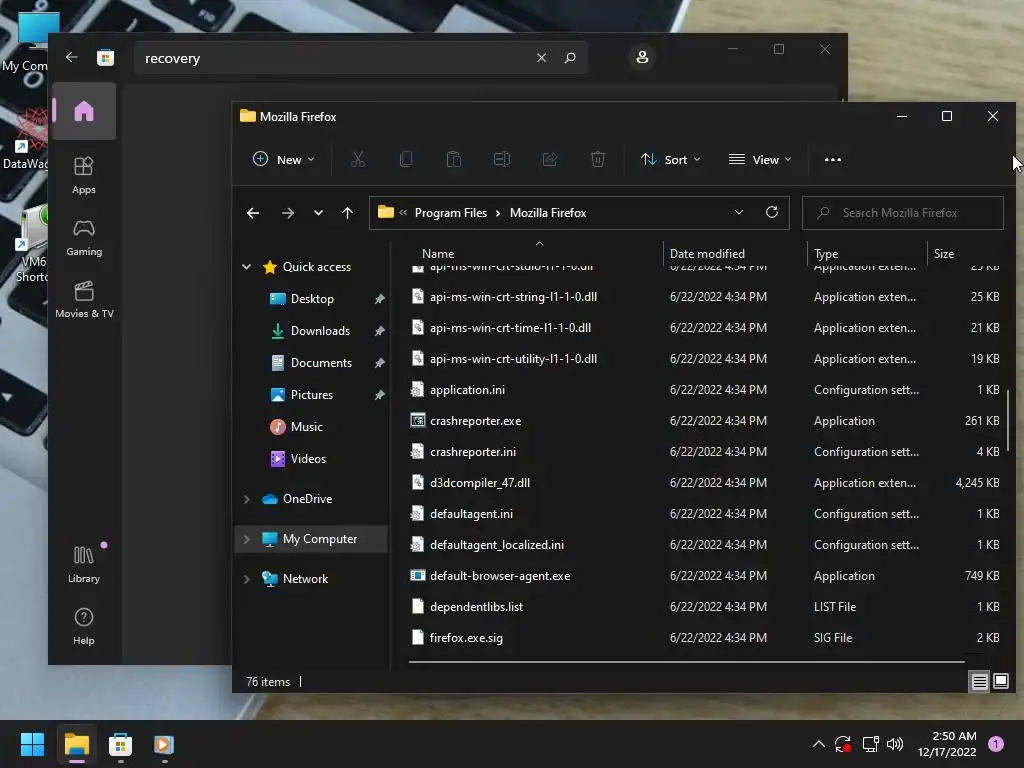The width and height of the screenshot is (1024, 768).
Task: Click the Search Mozilla Firefox field
Action: point(903,213)
